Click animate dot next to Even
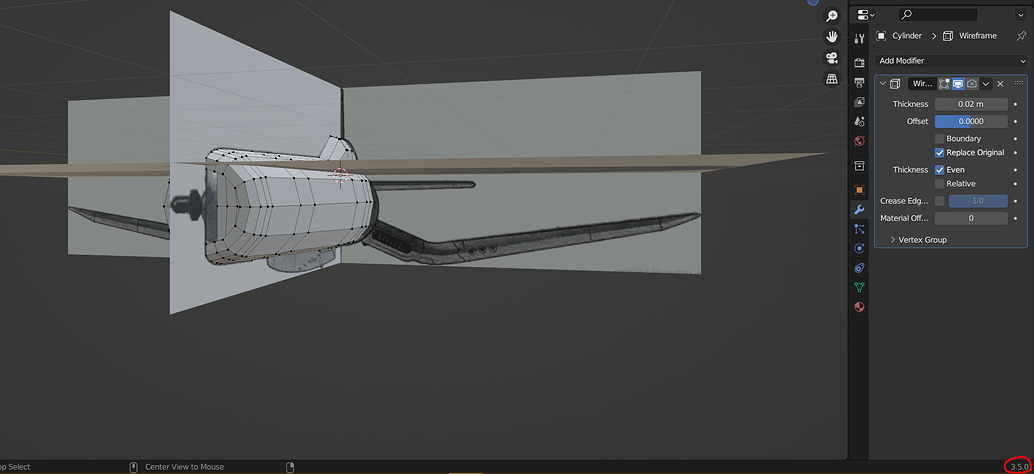This screenshot has width=1034, height=474. pos(1016,169)
